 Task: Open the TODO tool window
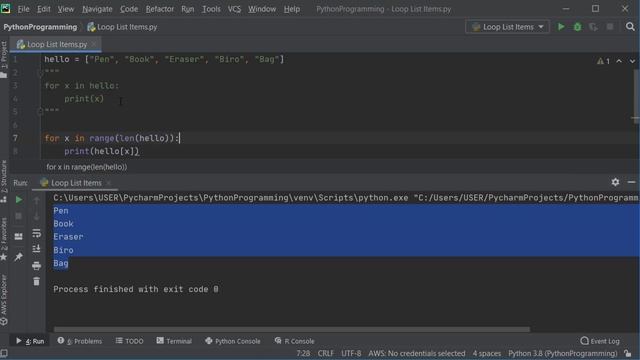coord(129,341)
